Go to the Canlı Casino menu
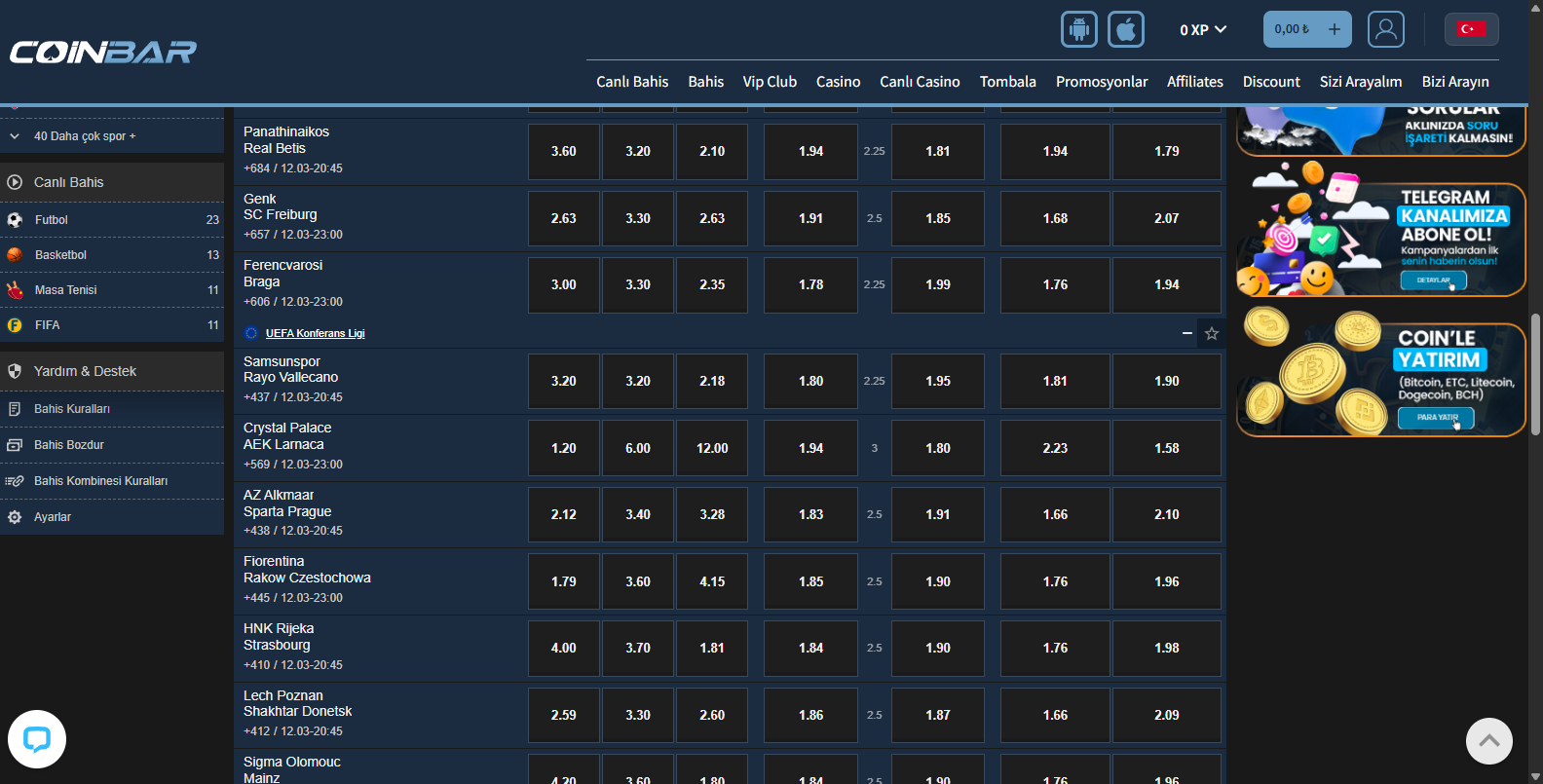 [x=920, y=82]
